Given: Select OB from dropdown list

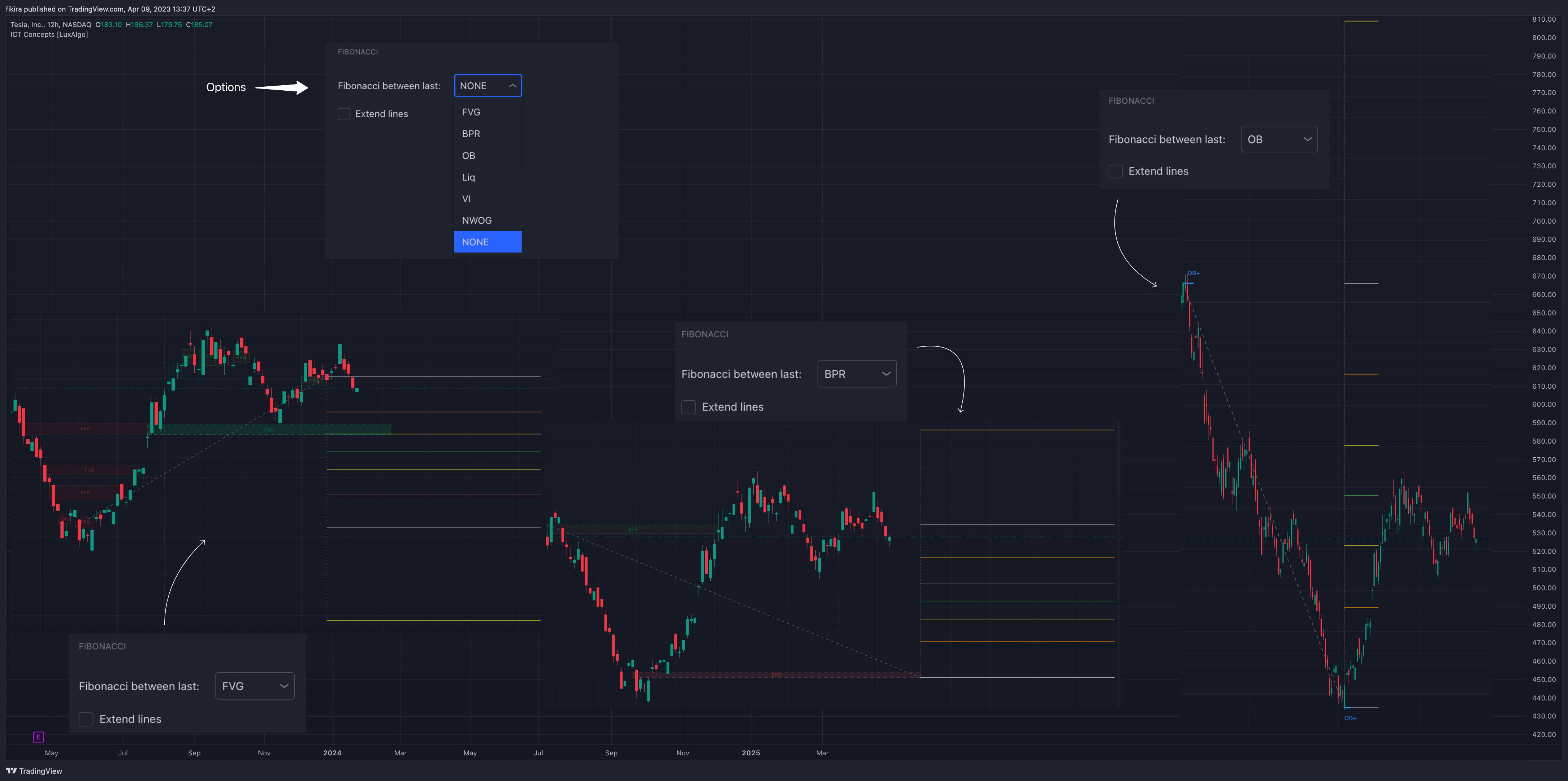Looking at the screenshot, I should 488,156.
